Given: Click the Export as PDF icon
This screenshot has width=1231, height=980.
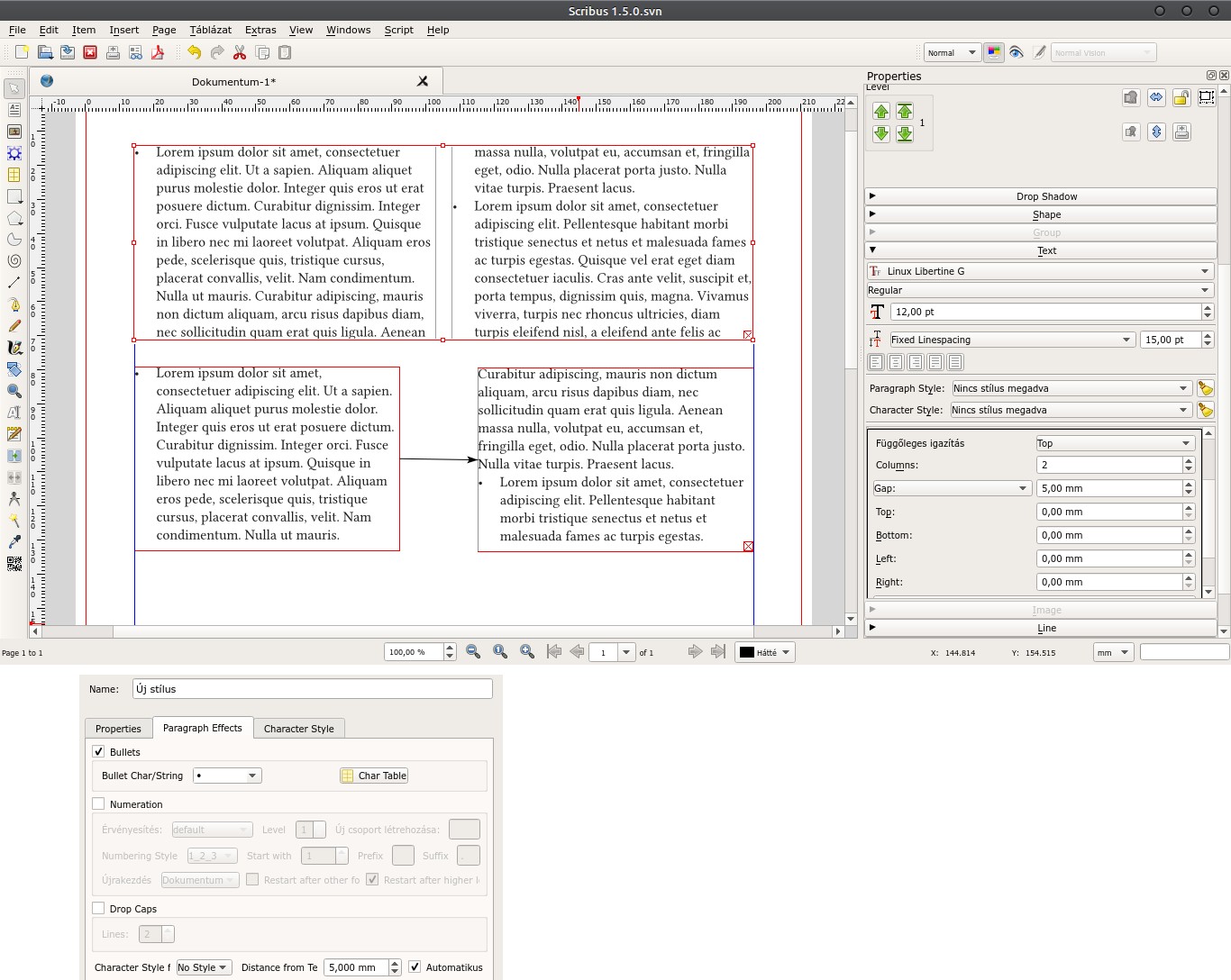Looking at the screenshot, I should (158, 53).
